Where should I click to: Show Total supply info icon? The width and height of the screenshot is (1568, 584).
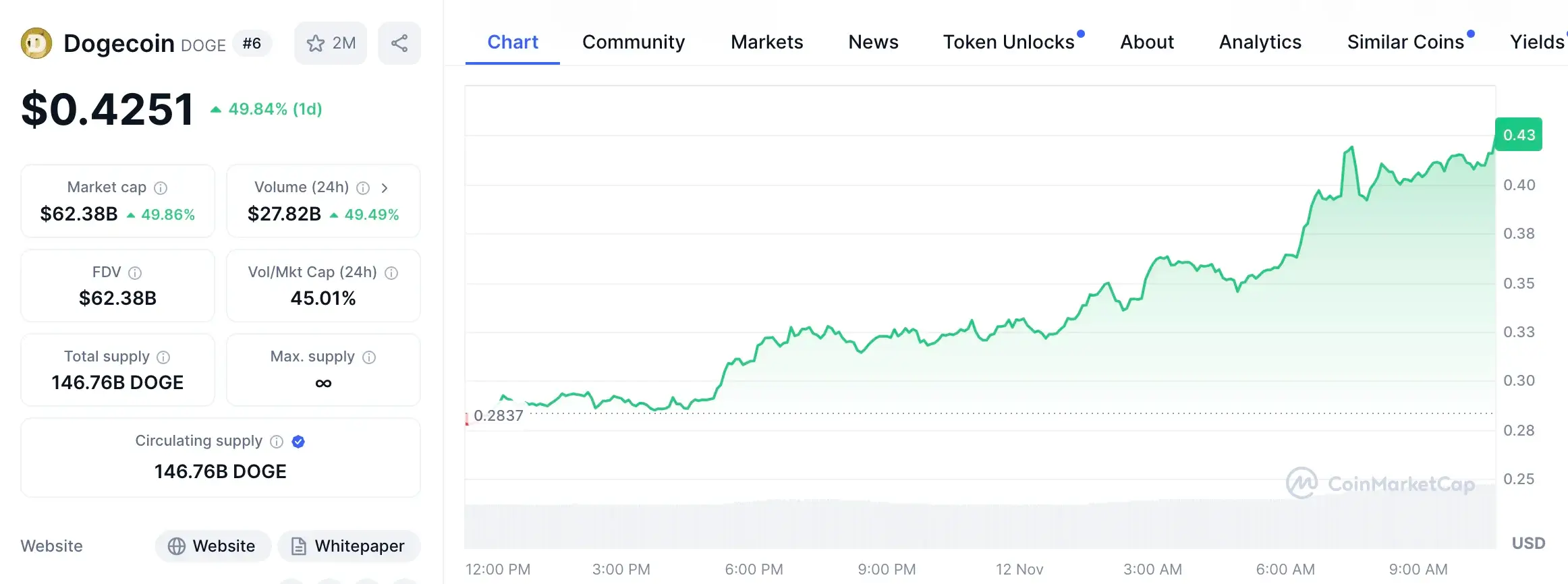(163, 357)
